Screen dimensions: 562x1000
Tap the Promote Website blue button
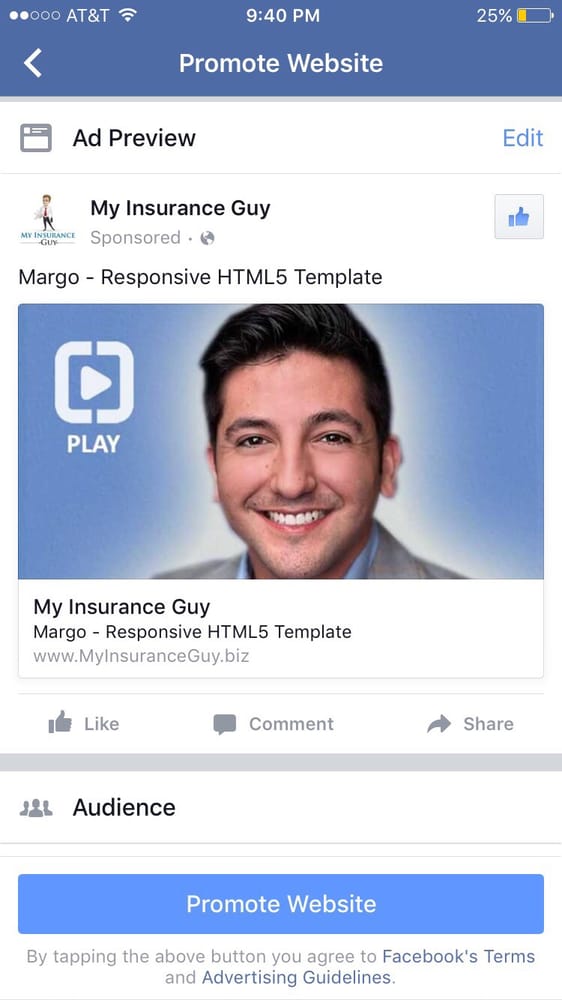click(281, 904)
